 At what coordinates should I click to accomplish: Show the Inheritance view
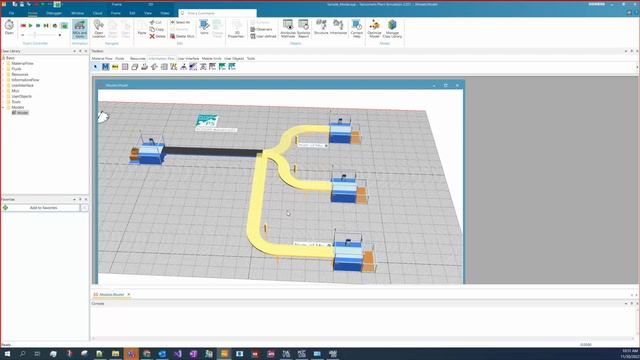click(338, 27)
